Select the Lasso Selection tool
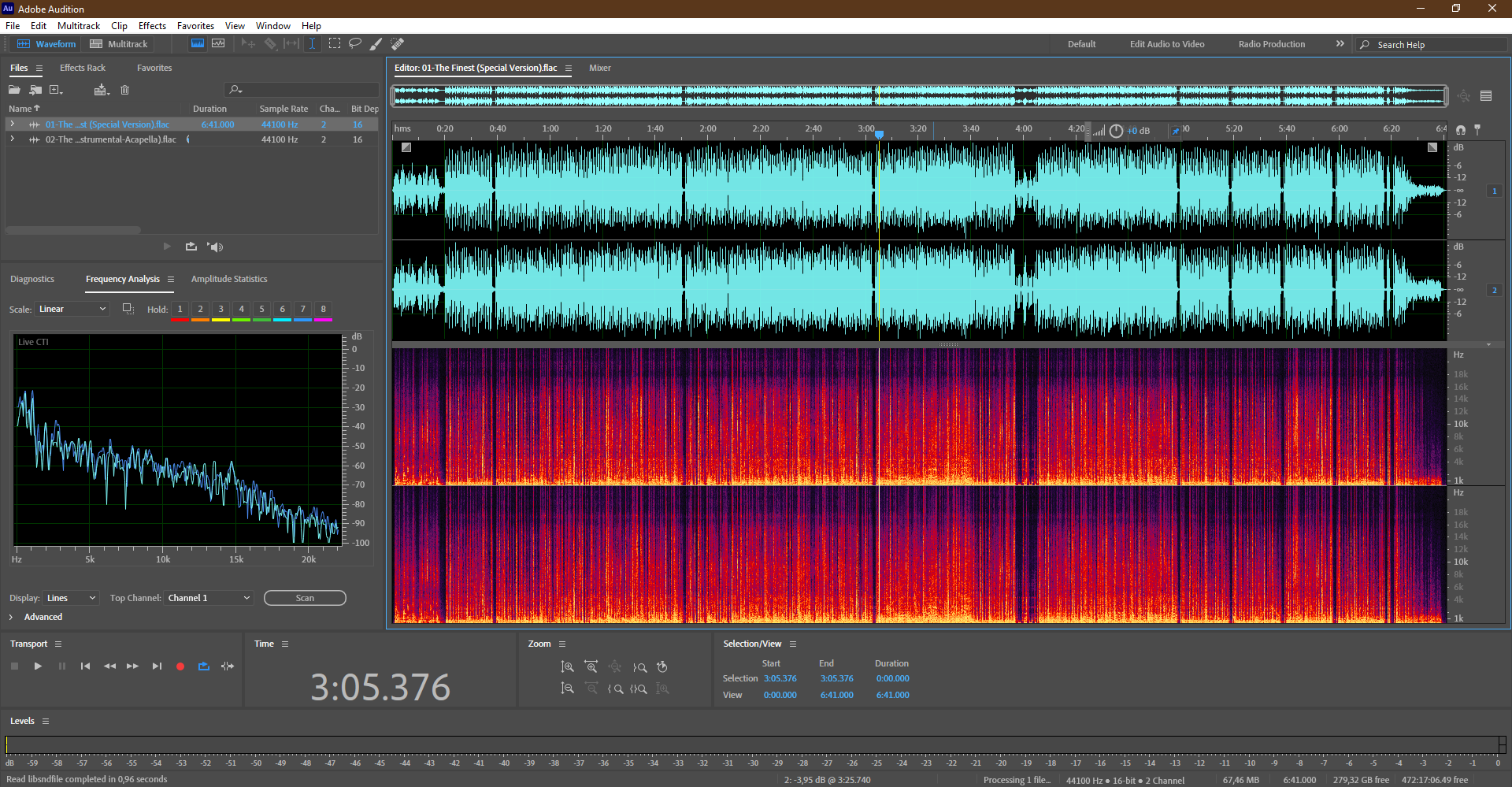 point(355,44)
